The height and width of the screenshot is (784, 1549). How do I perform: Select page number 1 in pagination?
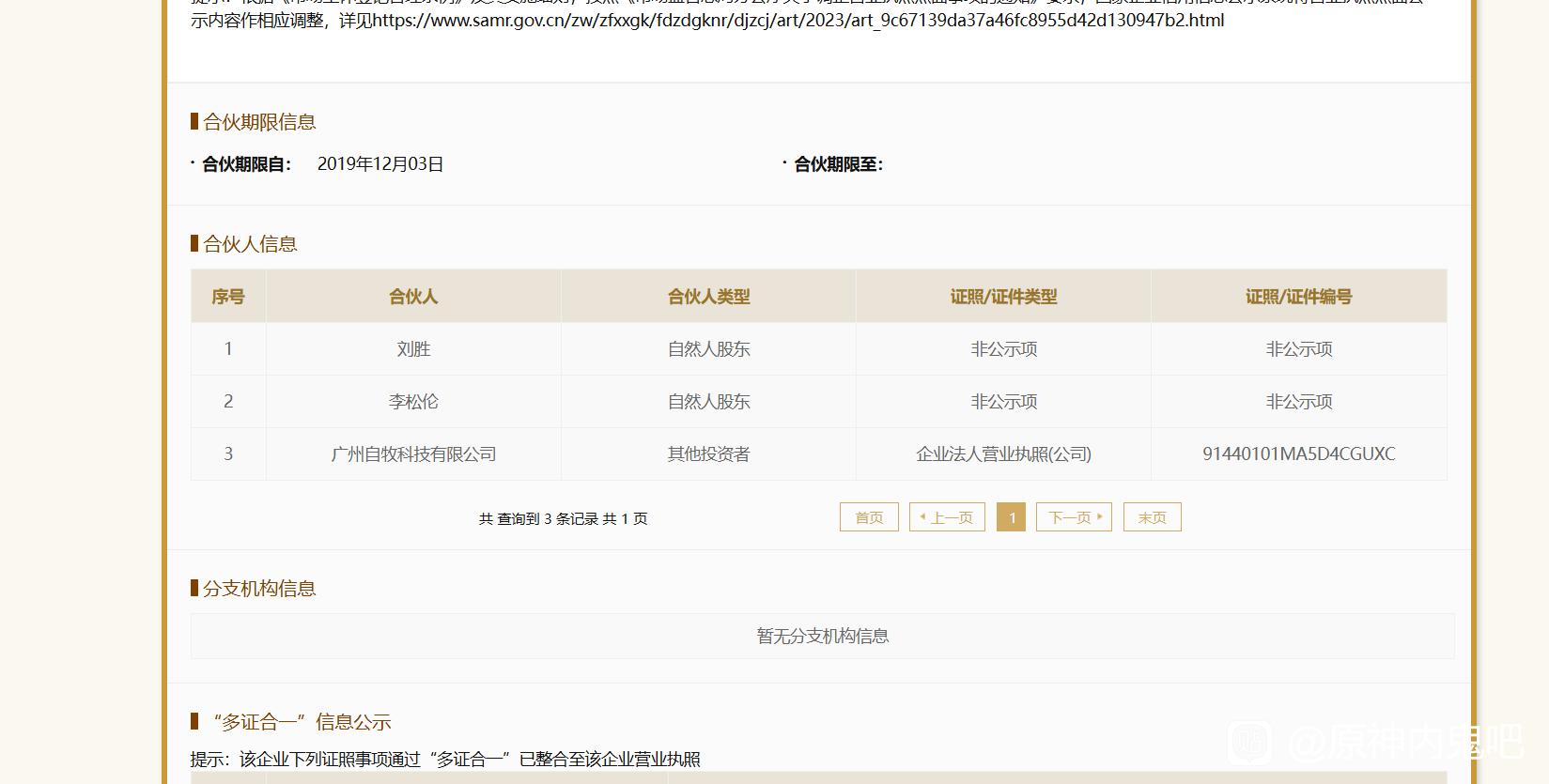1011,517
